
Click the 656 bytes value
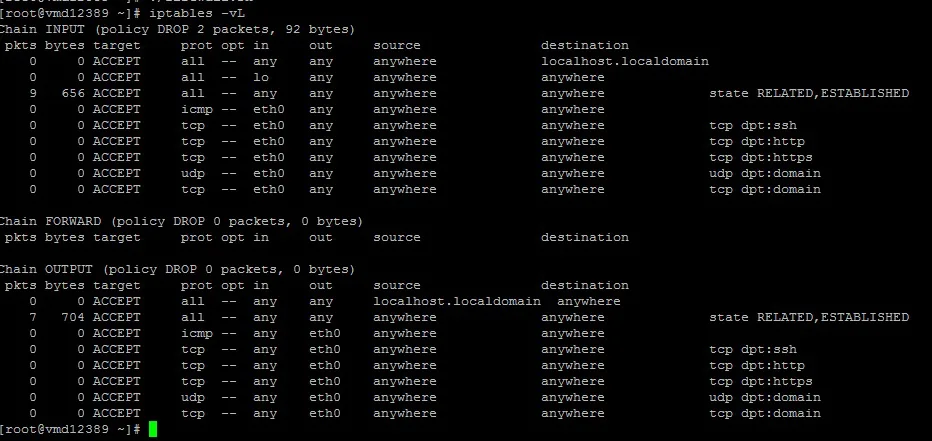73,93
